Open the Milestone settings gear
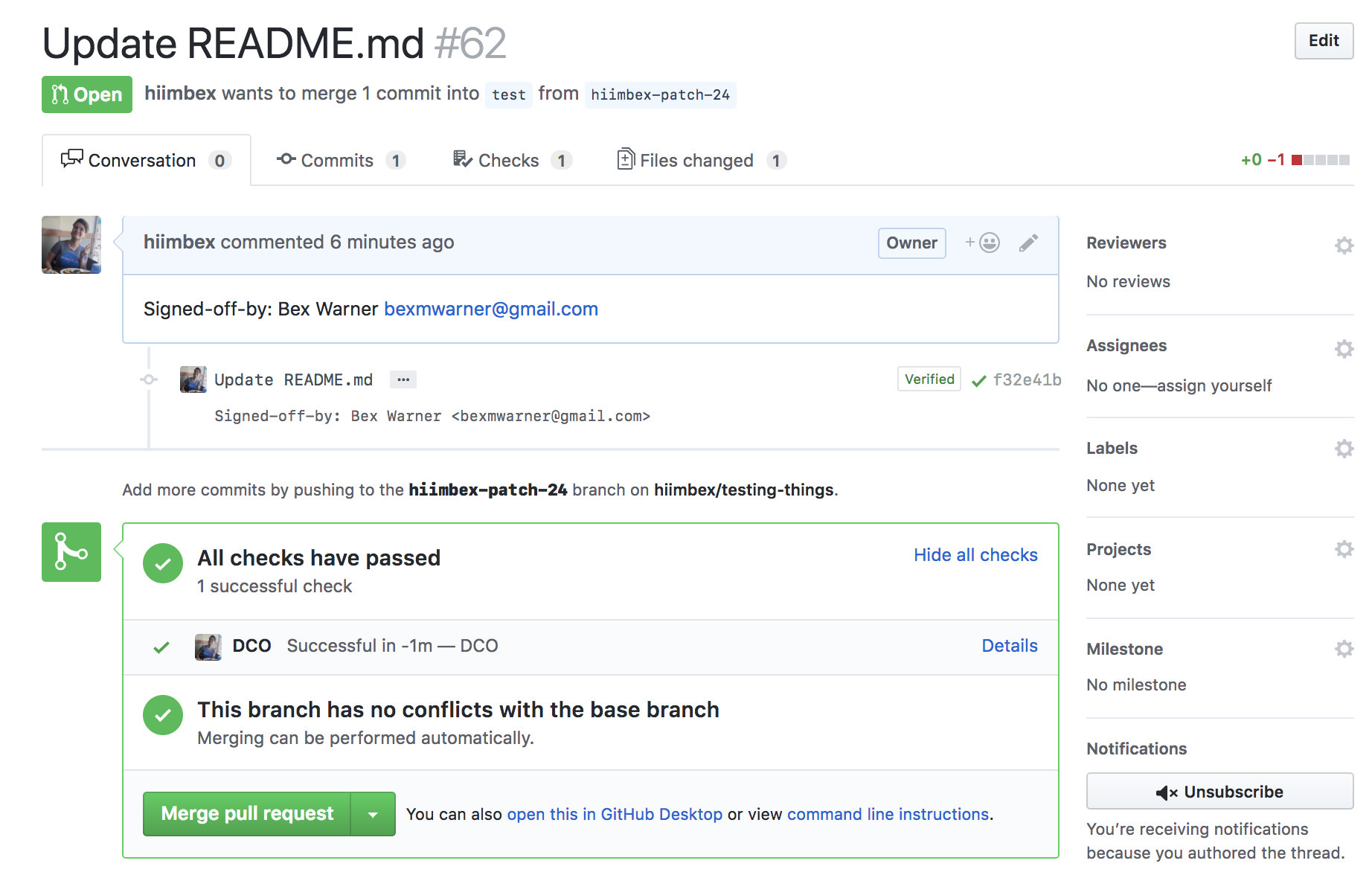1372x875 pixels. [1344, 649]
